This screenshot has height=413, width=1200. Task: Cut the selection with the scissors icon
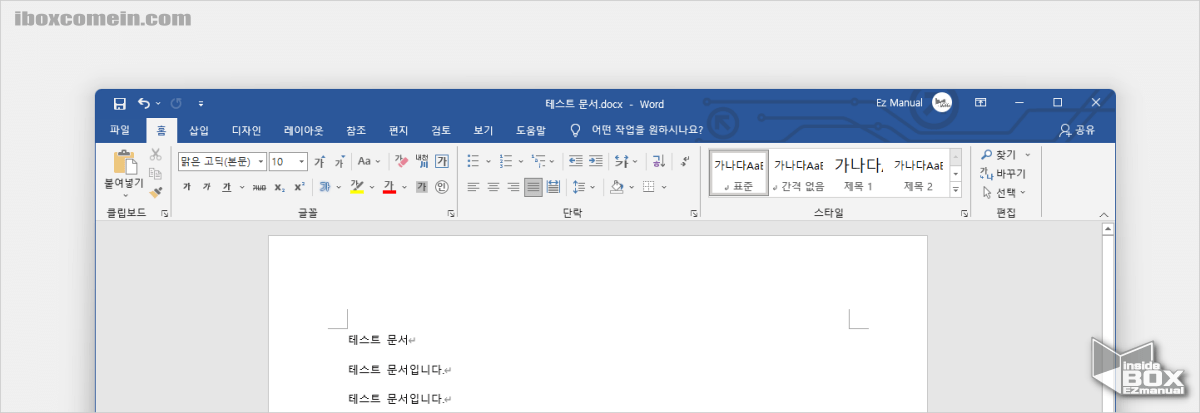(x=155, y=155)
